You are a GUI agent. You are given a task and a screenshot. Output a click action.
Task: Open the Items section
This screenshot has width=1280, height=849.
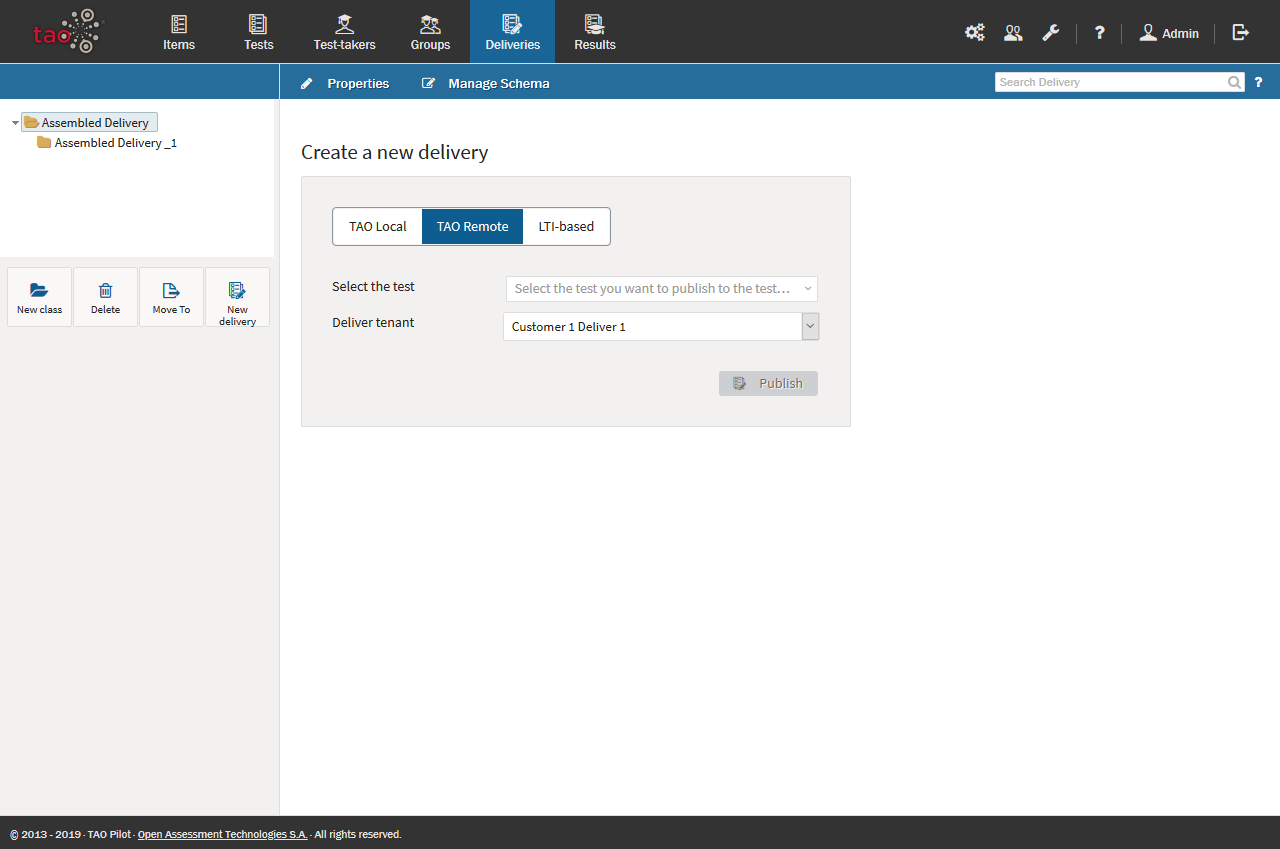coord(179,32)
